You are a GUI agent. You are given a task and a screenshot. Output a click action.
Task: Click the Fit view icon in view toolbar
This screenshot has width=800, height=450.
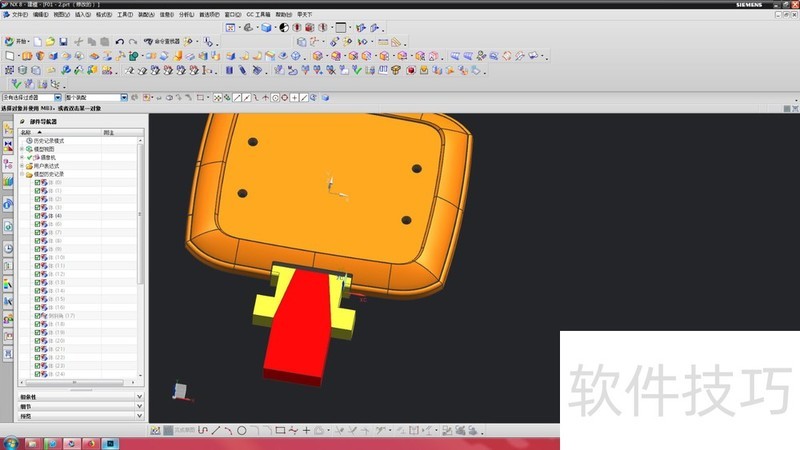click(x=231, y=28)
